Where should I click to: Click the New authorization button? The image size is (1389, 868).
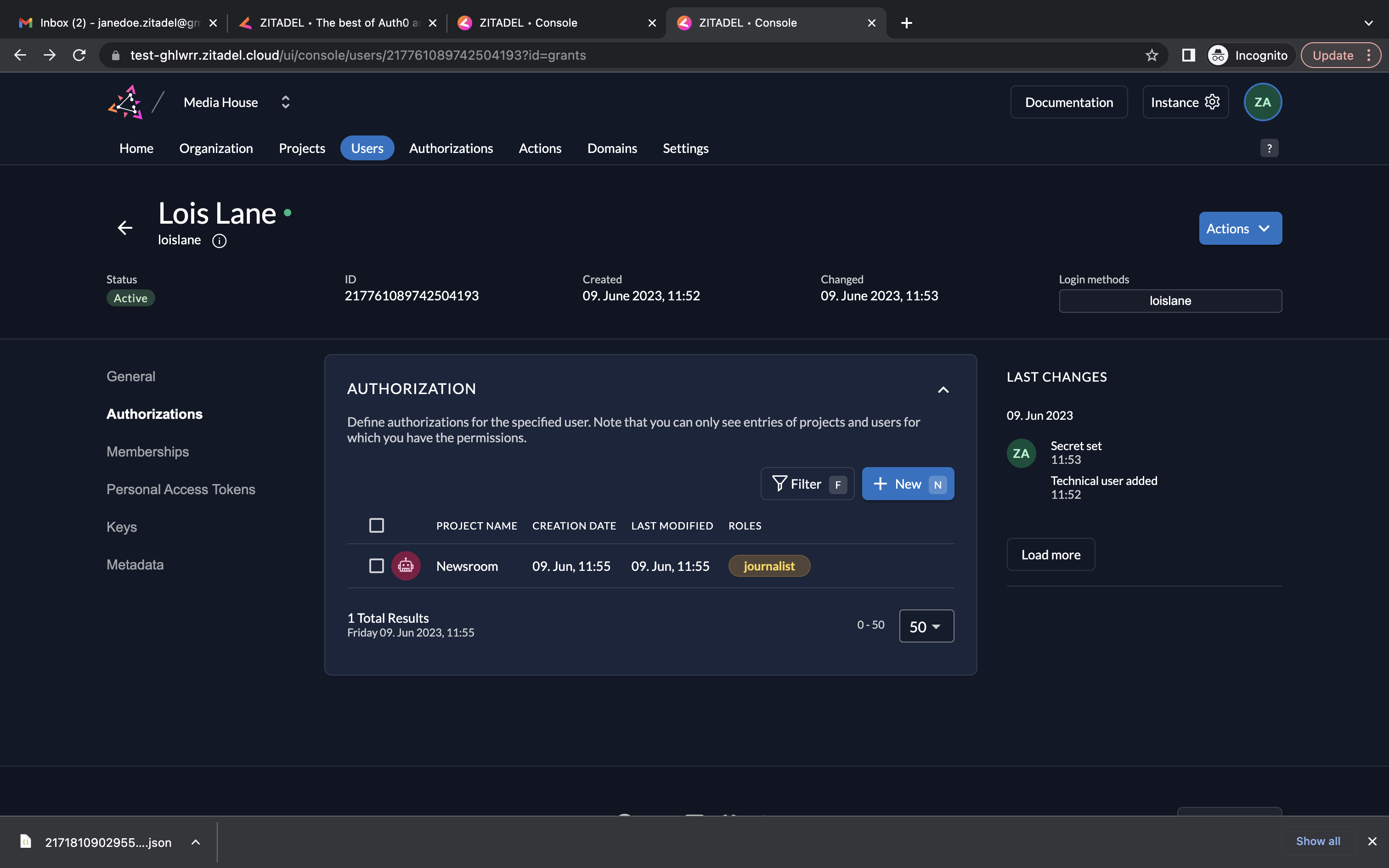pyautogui.click(x=908, y=484)
